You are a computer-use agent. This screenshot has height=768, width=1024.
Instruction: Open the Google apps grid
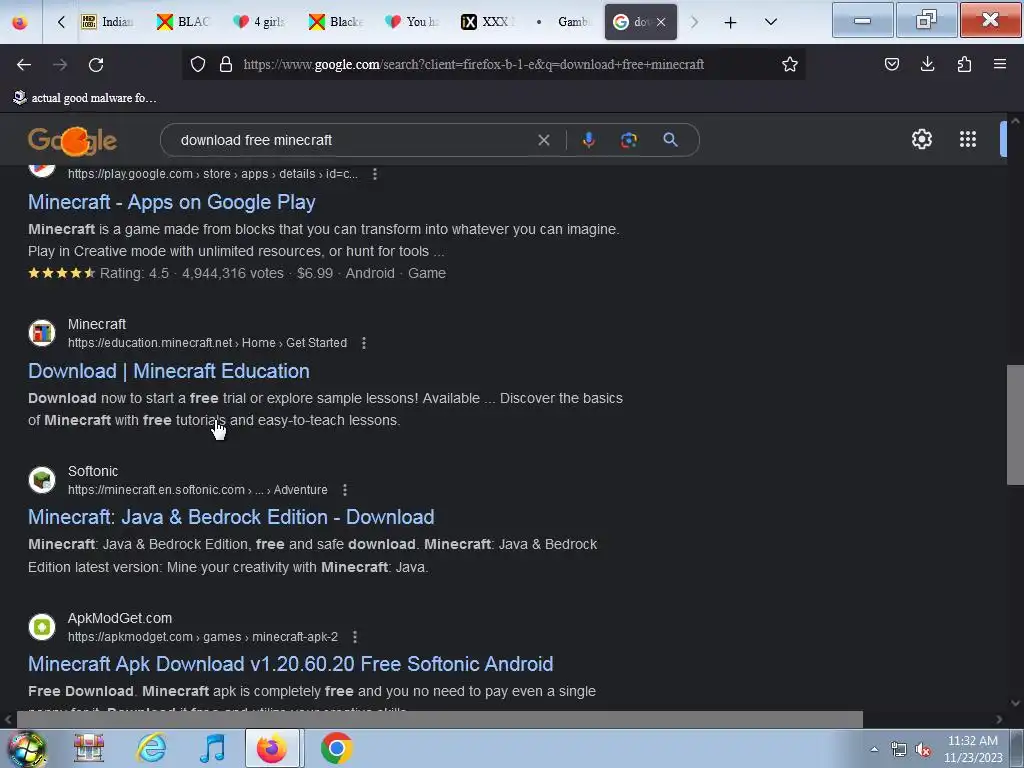point(968,139)
